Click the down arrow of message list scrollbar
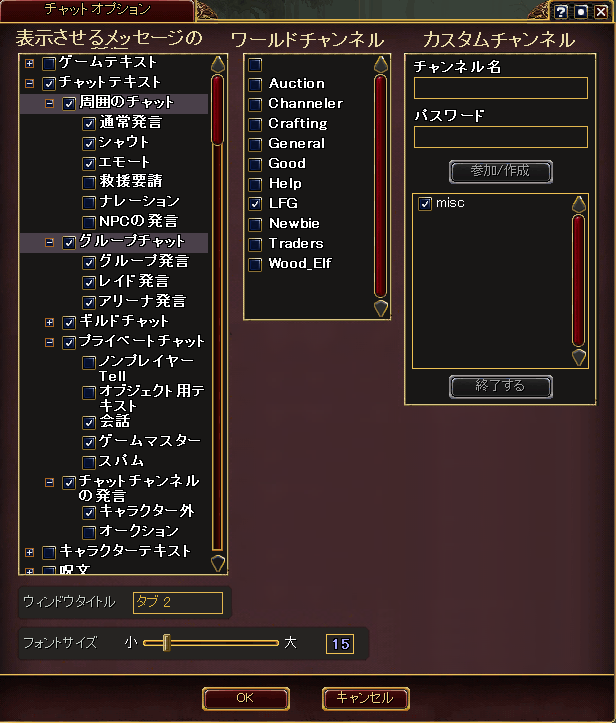This screenshot has height=723, width=616. [x=218, y=563]
